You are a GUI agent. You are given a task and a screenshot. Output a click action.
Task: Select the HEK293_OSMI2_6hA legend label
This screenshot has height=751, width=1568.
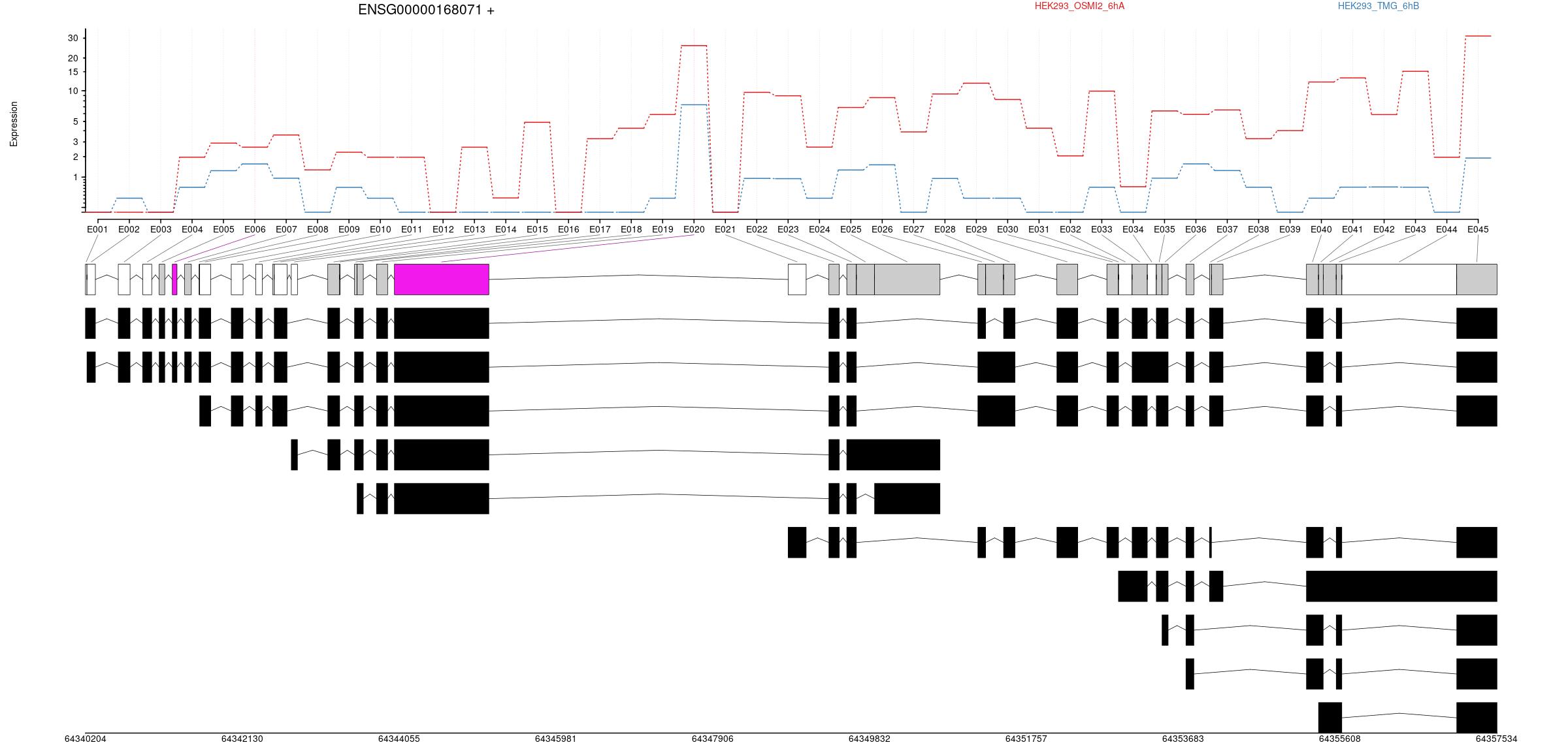coord(1080,6)
